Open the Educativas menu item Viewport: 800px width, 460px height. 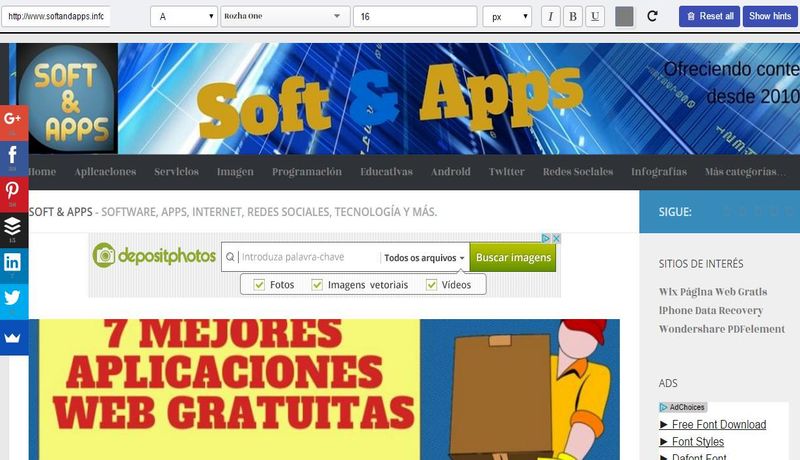tap(386, 172)
